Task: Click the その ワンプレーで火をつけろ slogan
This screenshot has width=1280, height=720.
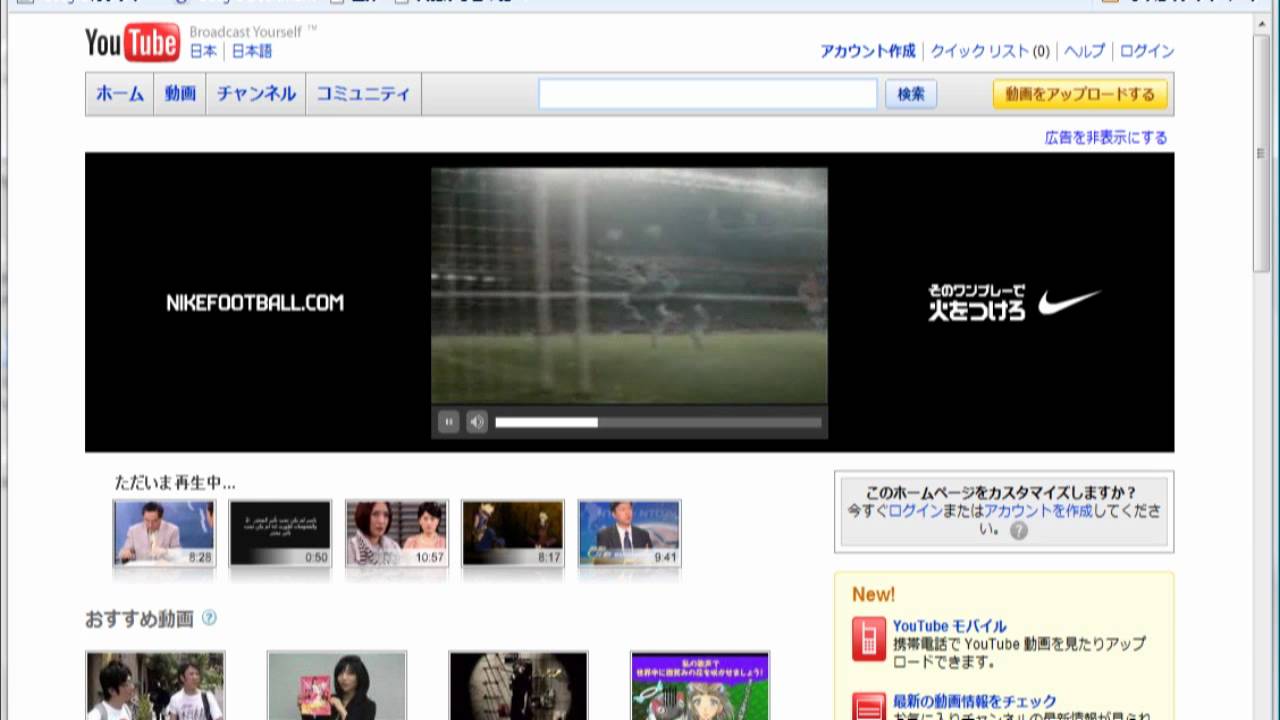Action: 976,302
